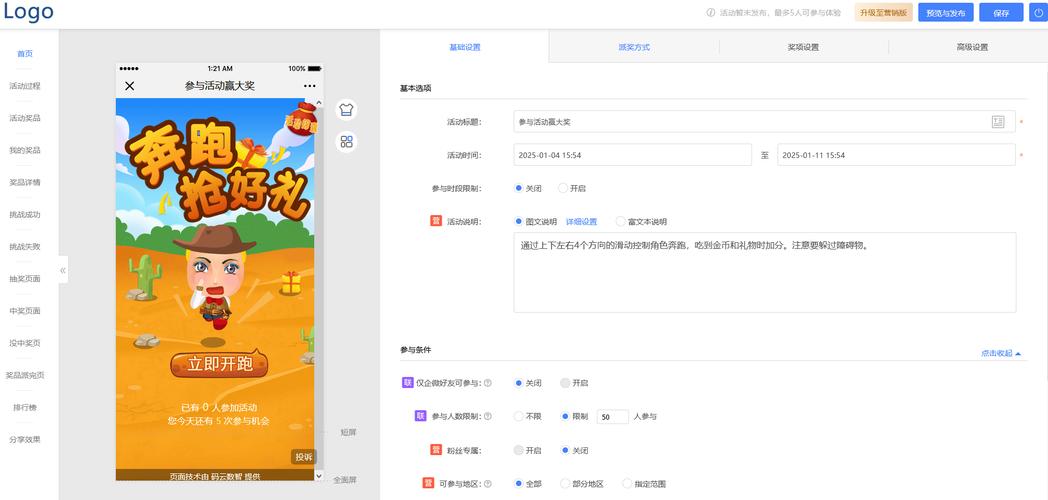Open the four-squares module icon beside preview
1048x500 pixels.
coord(346,142)
